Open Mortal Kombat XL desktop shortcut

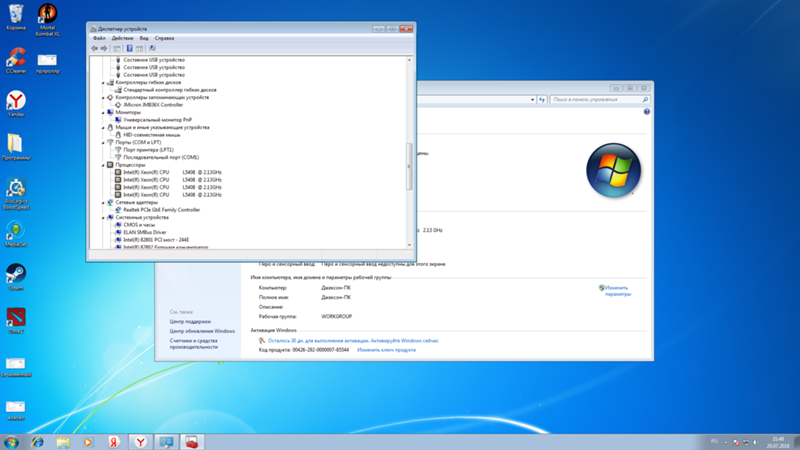tap(47, 19)
